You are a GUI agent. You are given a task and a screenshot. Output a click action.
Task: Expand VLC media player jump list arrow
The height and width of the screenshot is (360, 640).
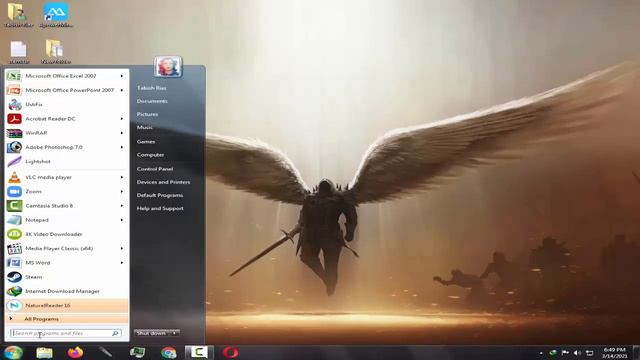122,177
